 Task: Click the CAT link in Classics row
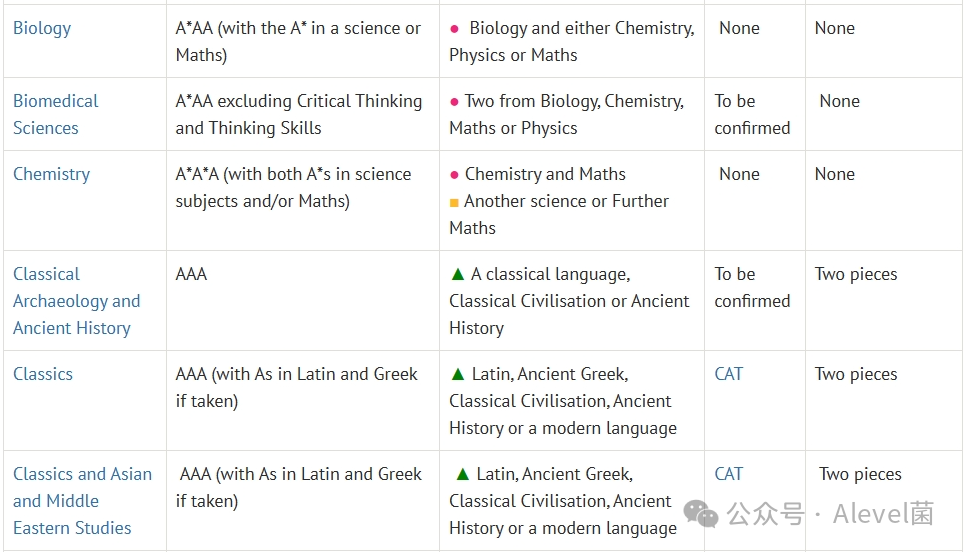coord(729,374)
